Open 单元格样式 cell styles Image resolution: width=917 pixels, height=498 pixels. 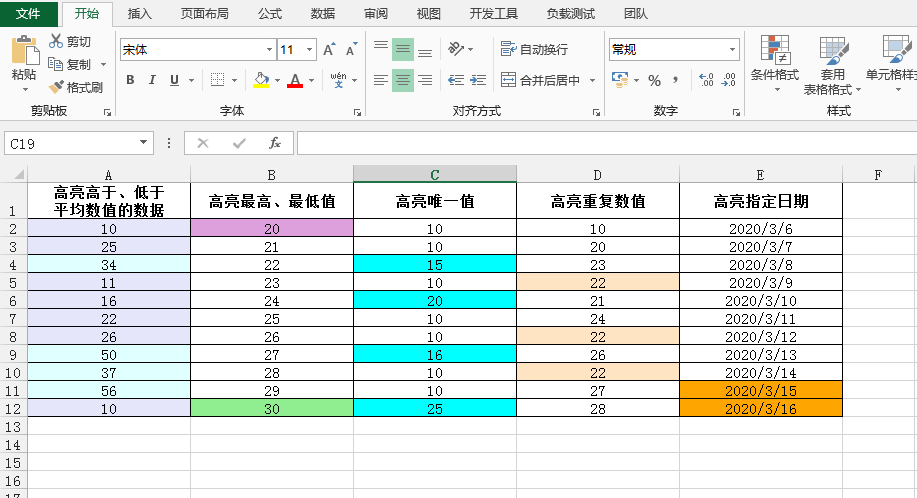(891, 63)
